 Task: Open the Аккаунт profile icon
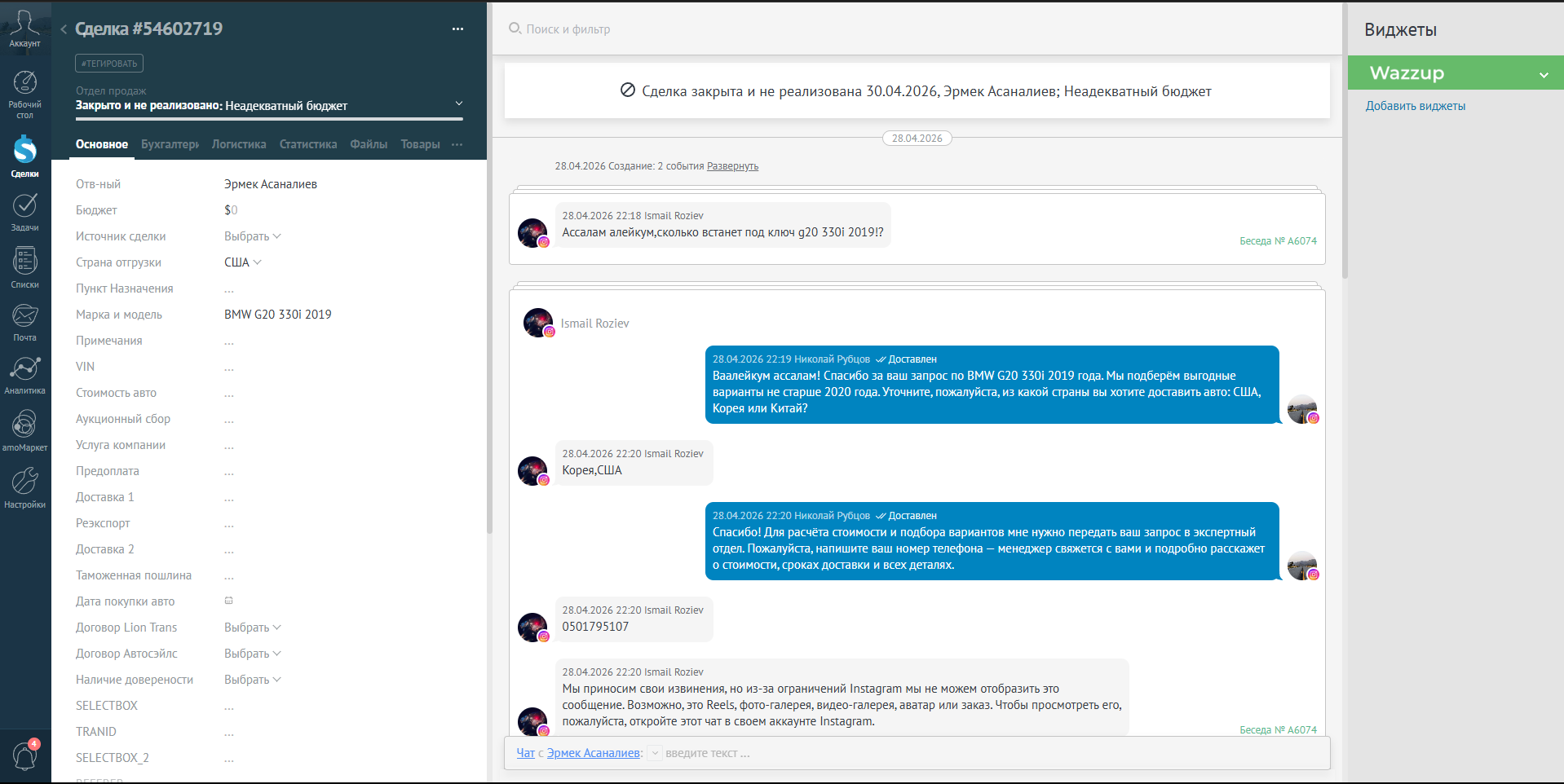pos(24,29)
